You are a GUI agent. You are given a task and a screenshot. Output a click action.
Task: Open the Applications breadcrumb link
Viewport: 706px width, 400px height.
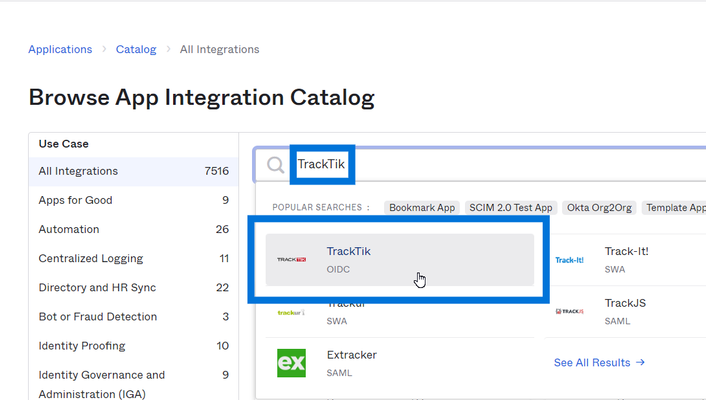pyautogui.click(x=60, y=49)
